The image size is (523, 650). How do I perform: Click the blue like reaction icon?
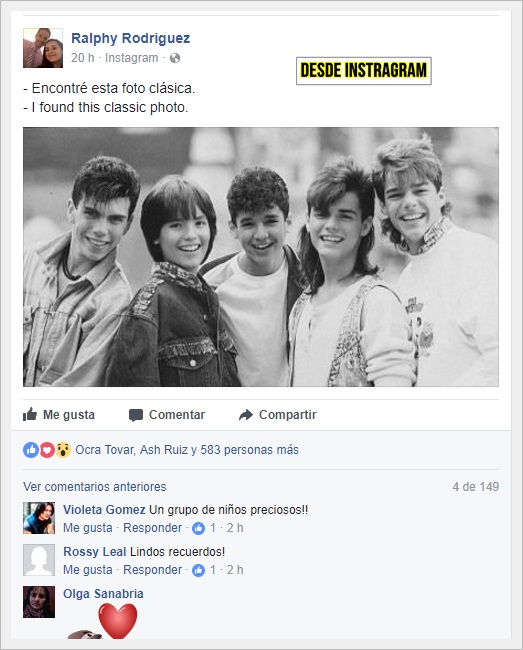31,450
